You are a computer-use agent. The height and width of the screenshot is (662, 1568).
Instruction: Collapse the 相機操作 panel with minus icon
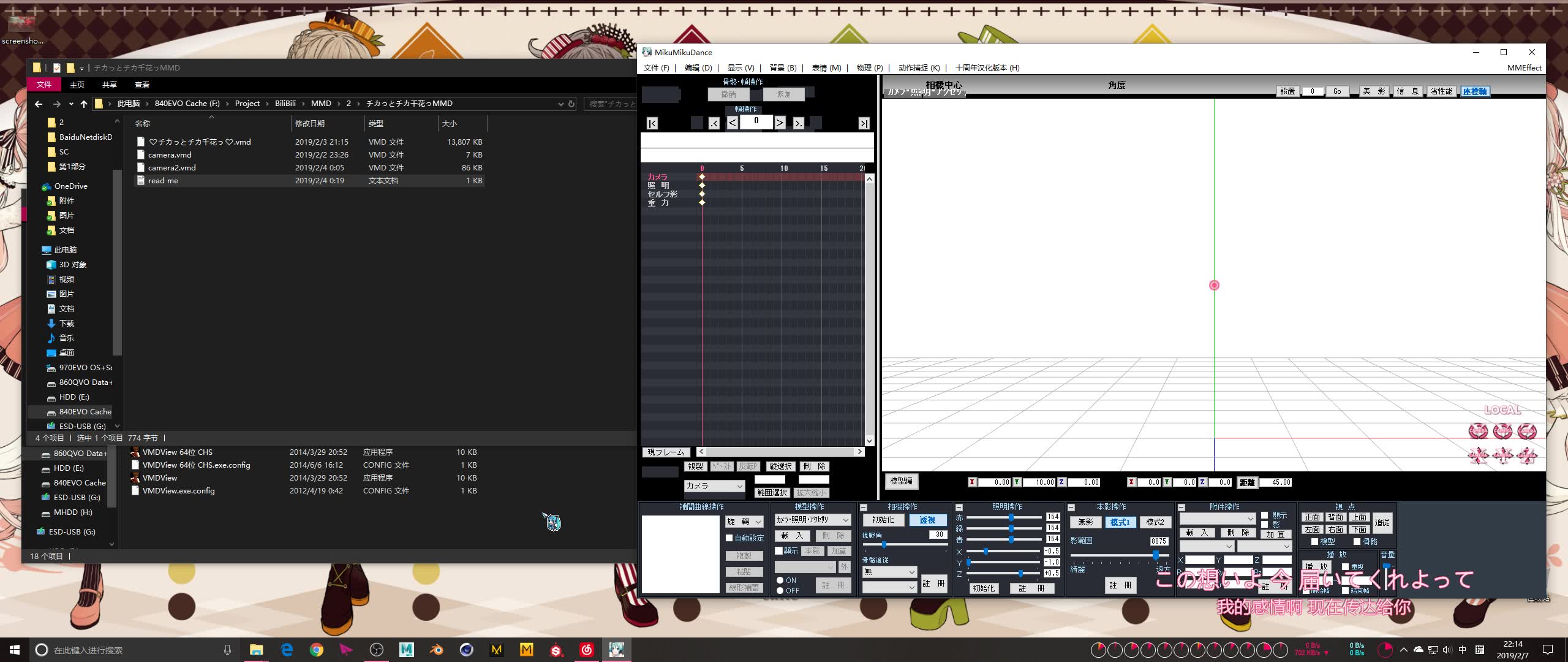point(864,508)
